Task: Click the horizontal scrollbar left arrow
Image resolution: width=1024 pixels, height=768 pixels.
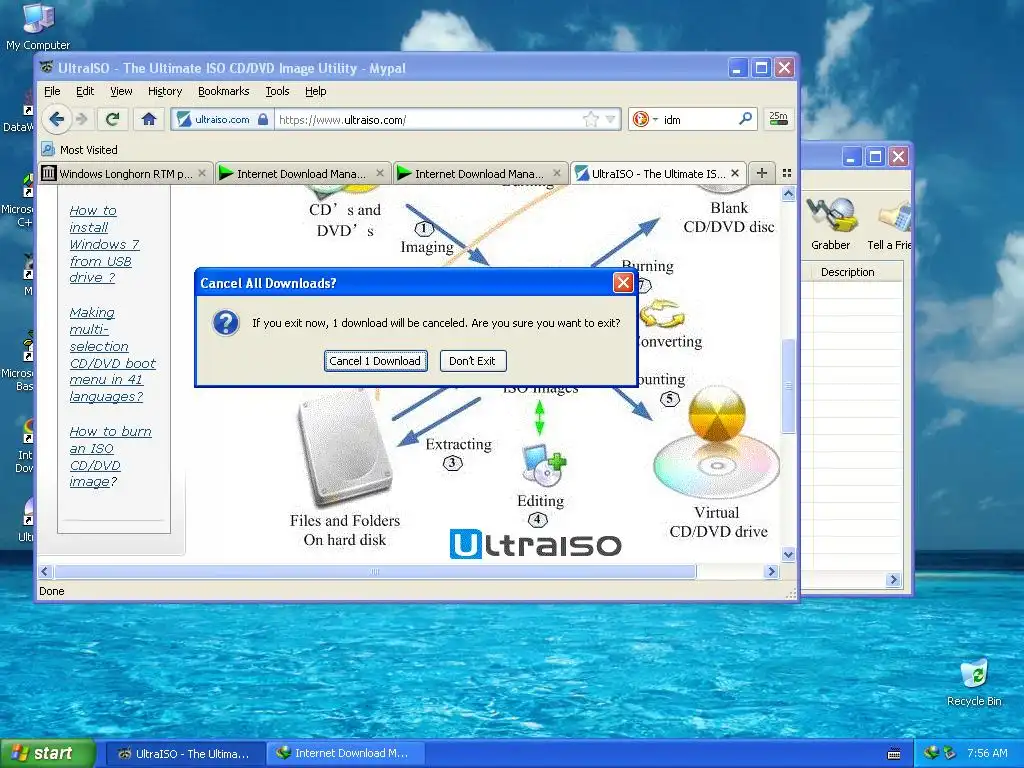Action: click(x=44, y=571)
